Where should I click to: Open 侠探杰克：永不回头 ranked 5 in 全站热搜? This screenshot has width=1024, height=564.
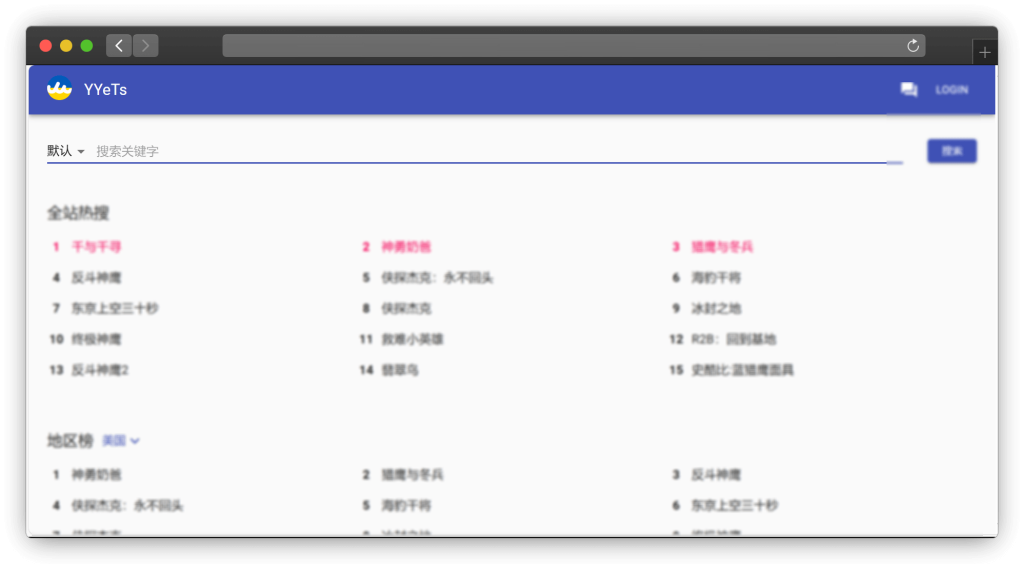click(x=437, y=277)
